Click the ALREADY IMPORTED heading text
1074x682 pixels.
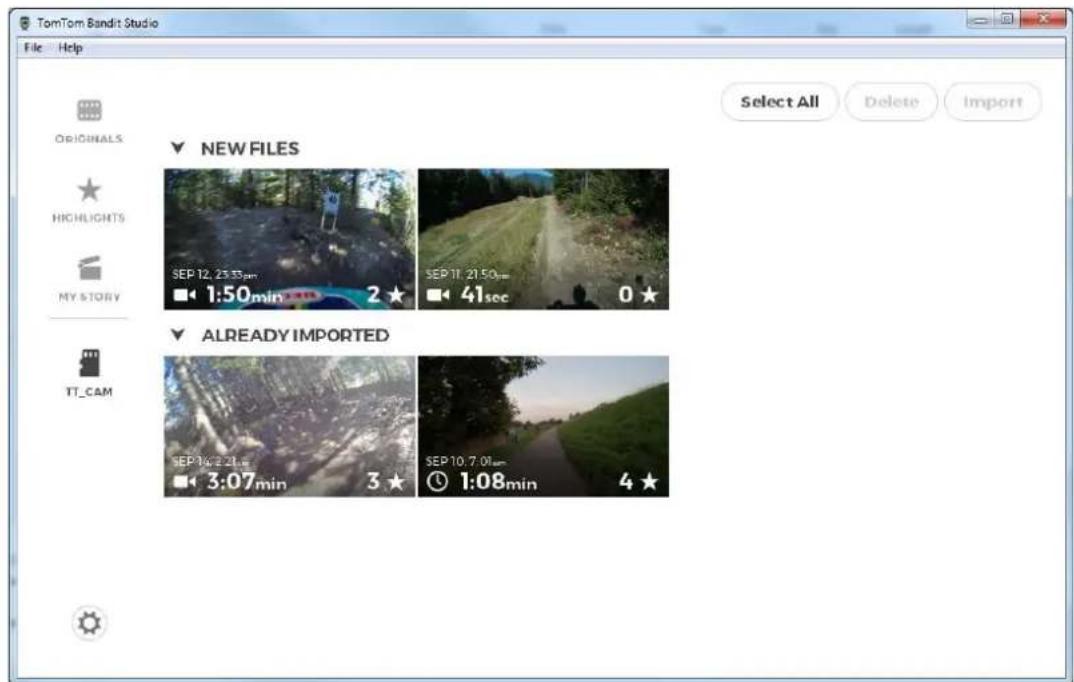click(295, 336)
